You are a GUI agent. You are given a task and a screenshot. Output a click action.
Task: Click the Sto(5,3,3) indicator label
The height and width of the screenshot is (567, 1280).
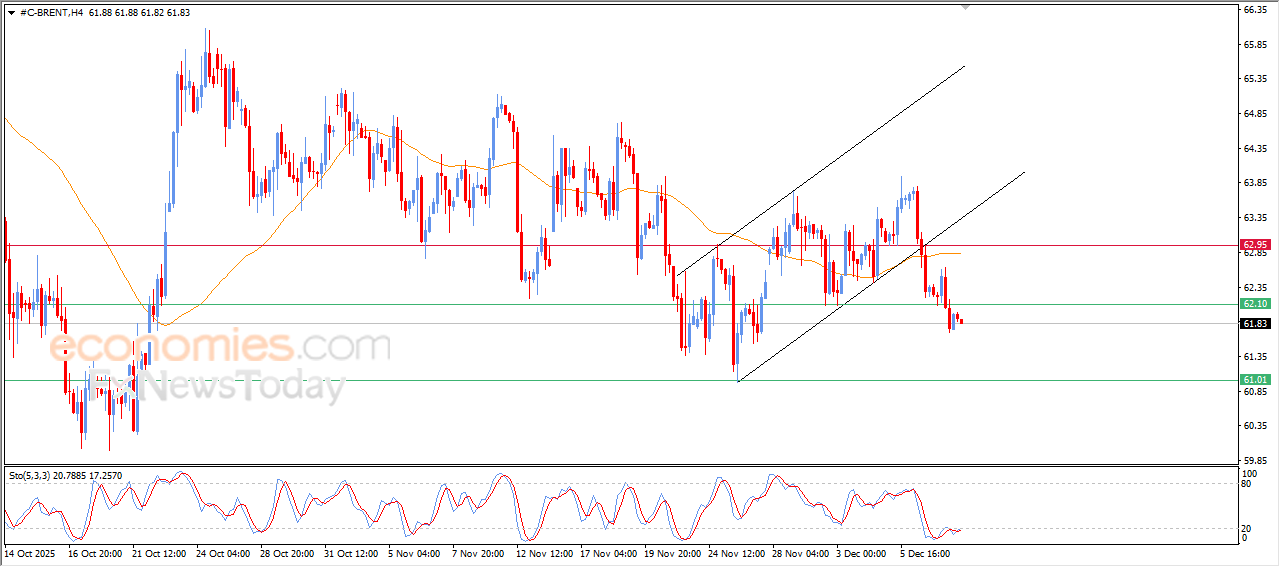pos(34,475)
